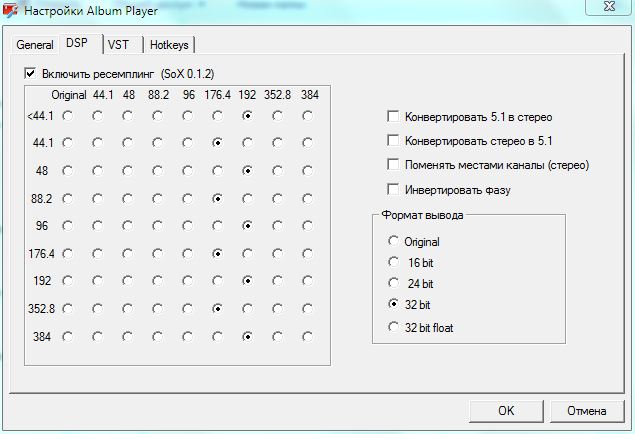Set 48 row to Original
635x434 pixels.
pyautogui.click(x=68, y=171)
